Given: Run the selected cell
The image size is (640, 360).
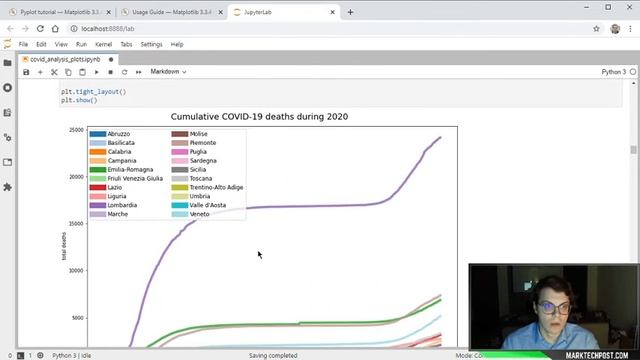Looking at the screenshot, I should (97, 72).
